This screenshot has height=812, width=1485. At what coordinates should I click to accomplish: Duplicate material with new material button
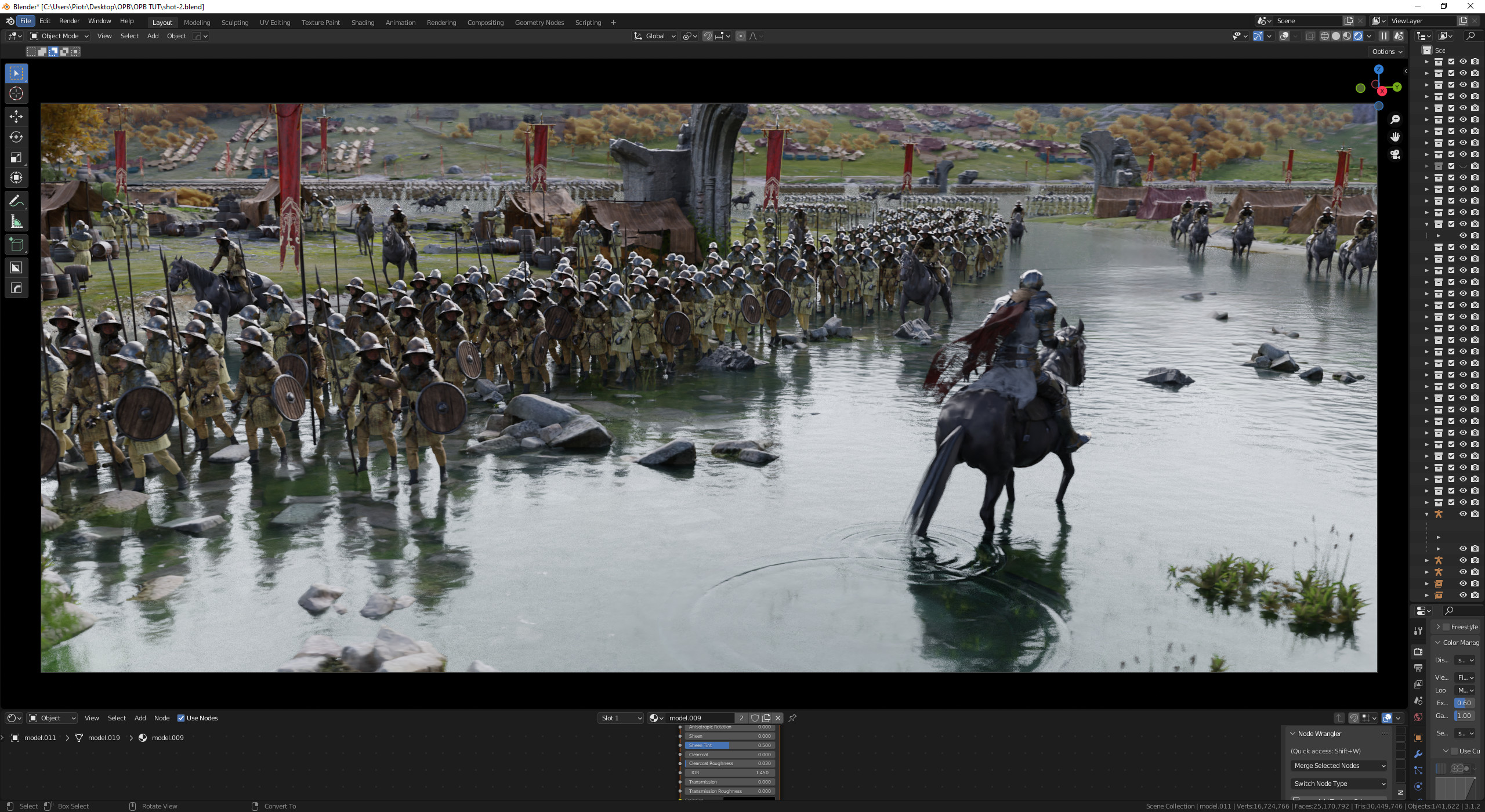tap(766, 718)
